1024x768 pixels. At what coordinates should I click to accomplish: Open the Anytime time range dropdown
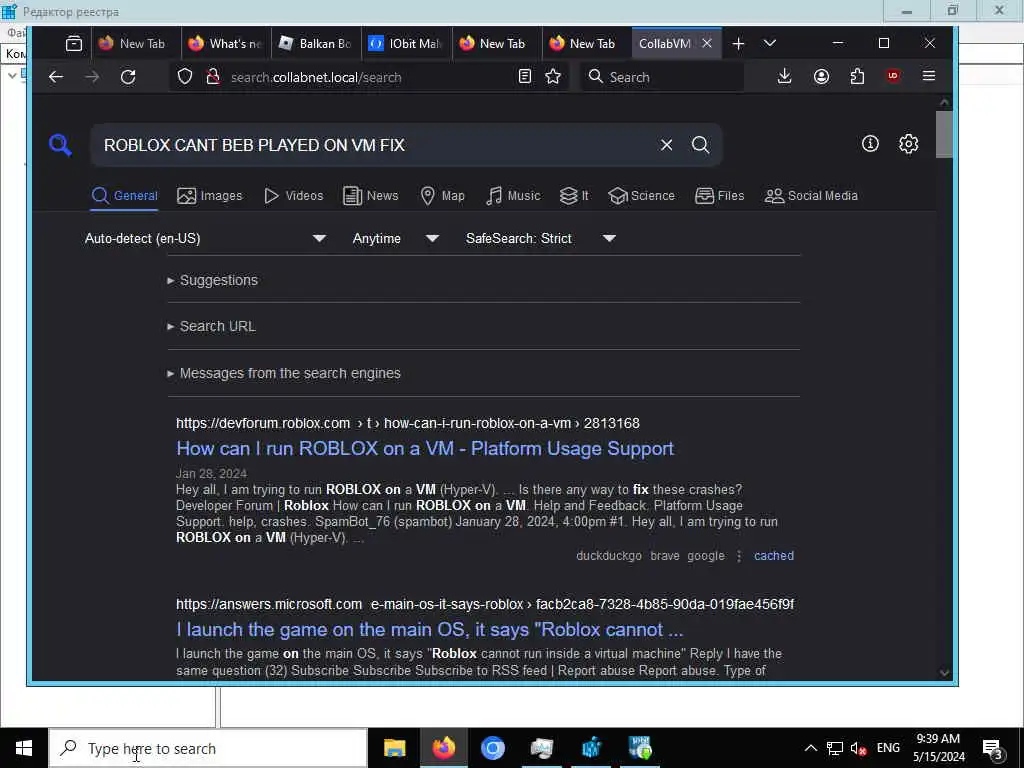(x=395, y=238)
